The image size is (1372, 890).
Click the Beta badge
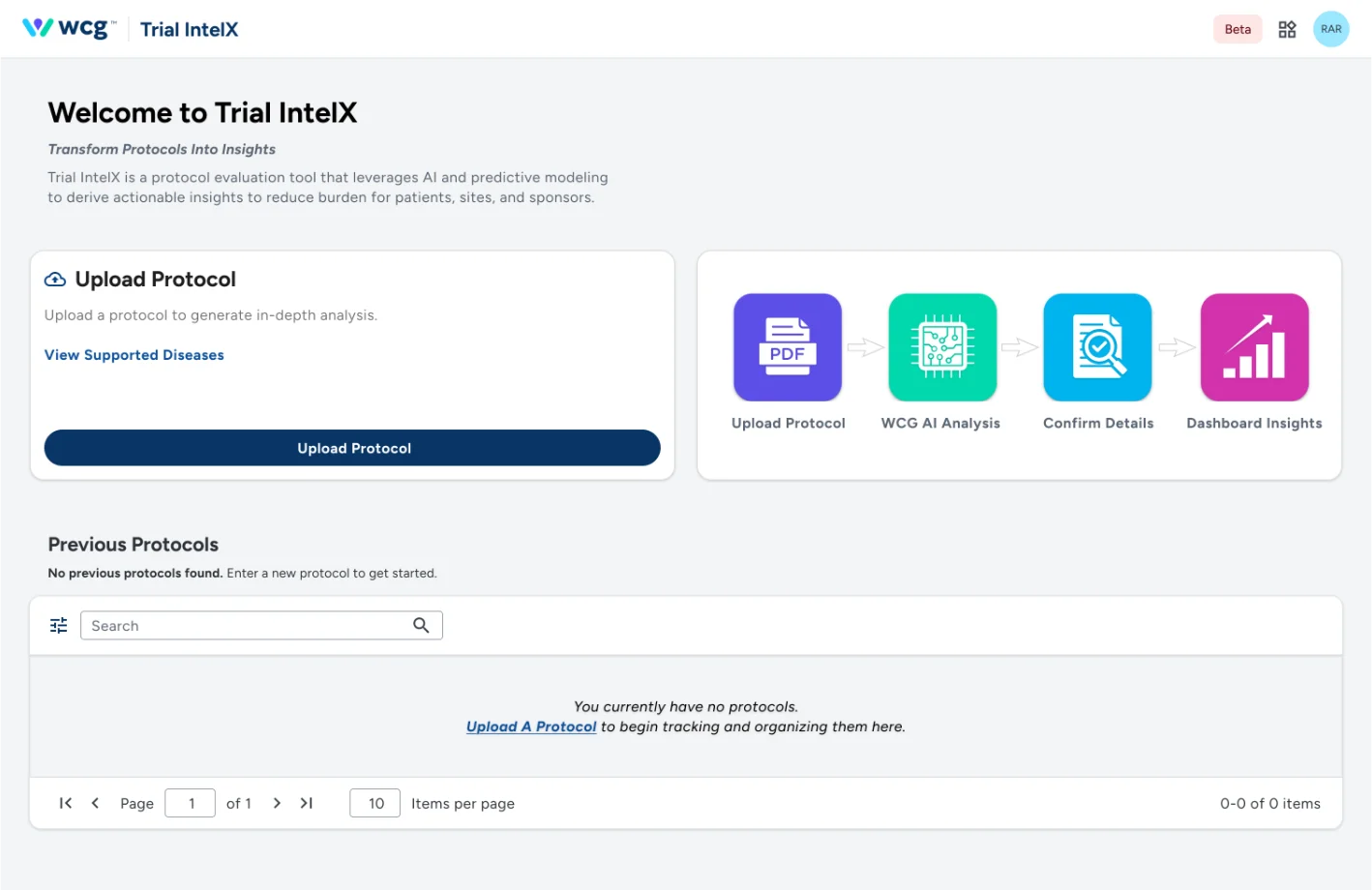[1238, 28]
